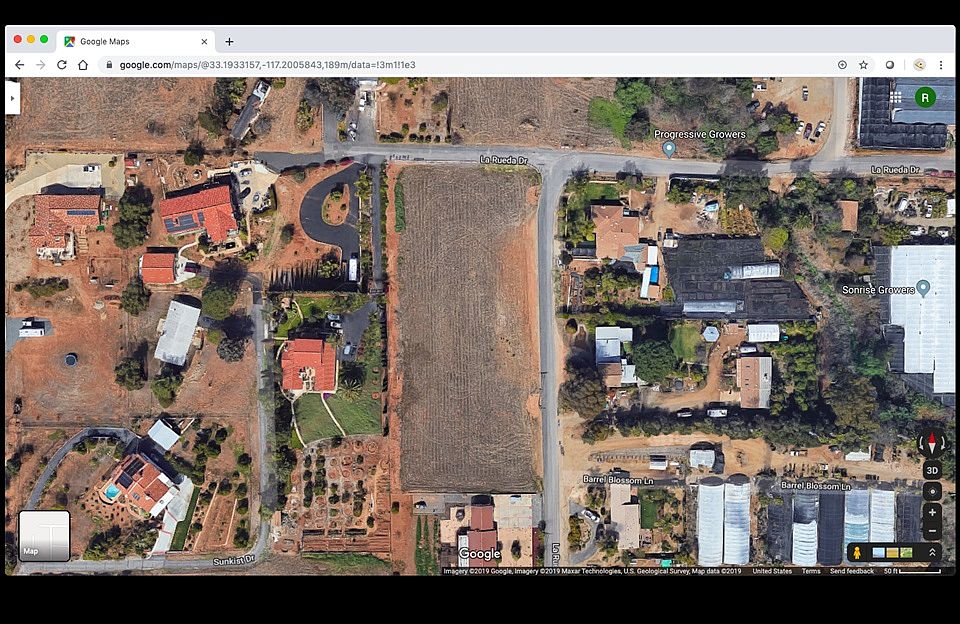Zoom in on the map

tap(932, 513)
